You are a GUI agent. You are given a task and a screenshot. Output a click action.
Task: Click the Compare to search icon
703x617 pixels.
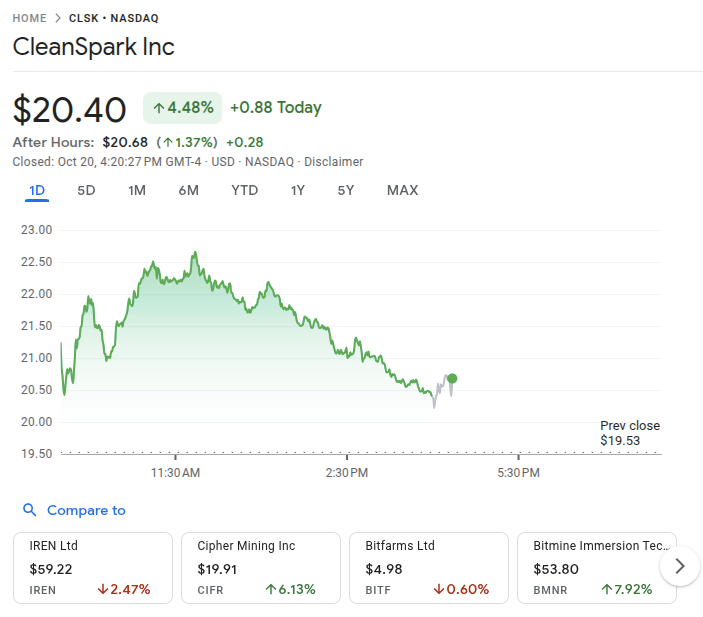click(29, 510)
